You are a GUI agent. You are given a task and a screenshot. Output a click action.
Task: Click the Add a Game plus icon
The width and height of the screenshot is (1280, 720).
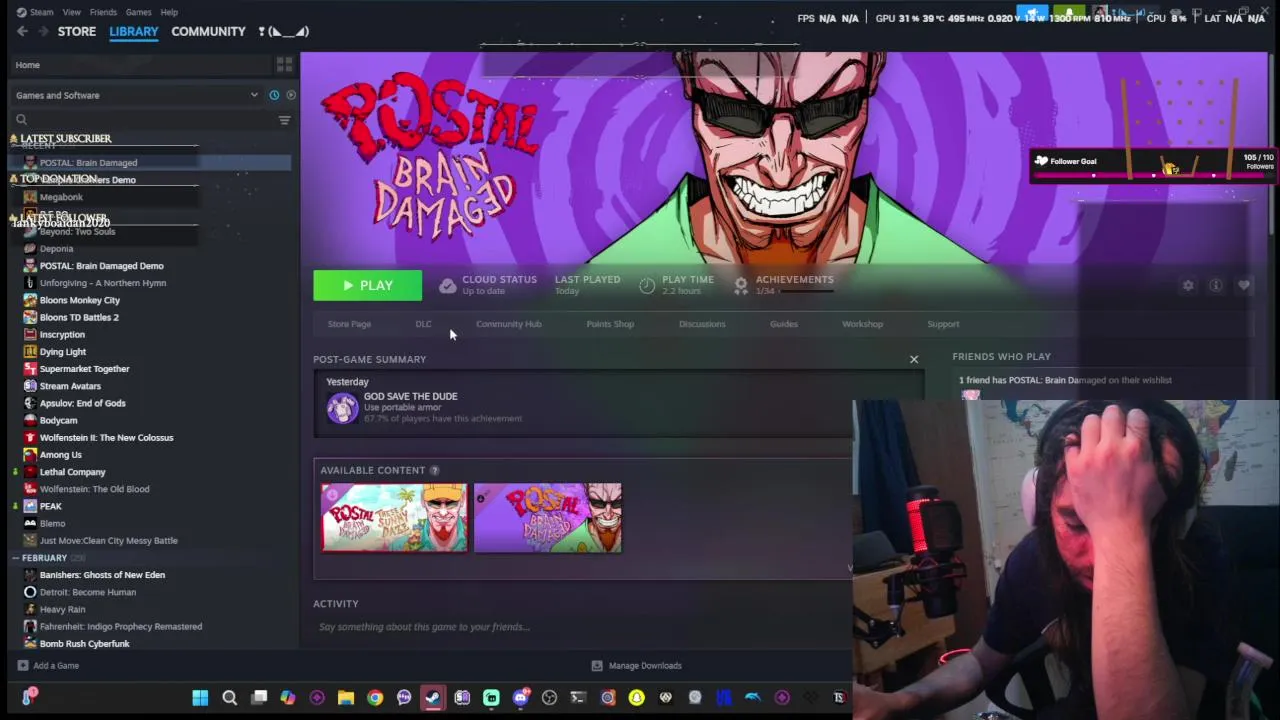(x=22, y=666)
